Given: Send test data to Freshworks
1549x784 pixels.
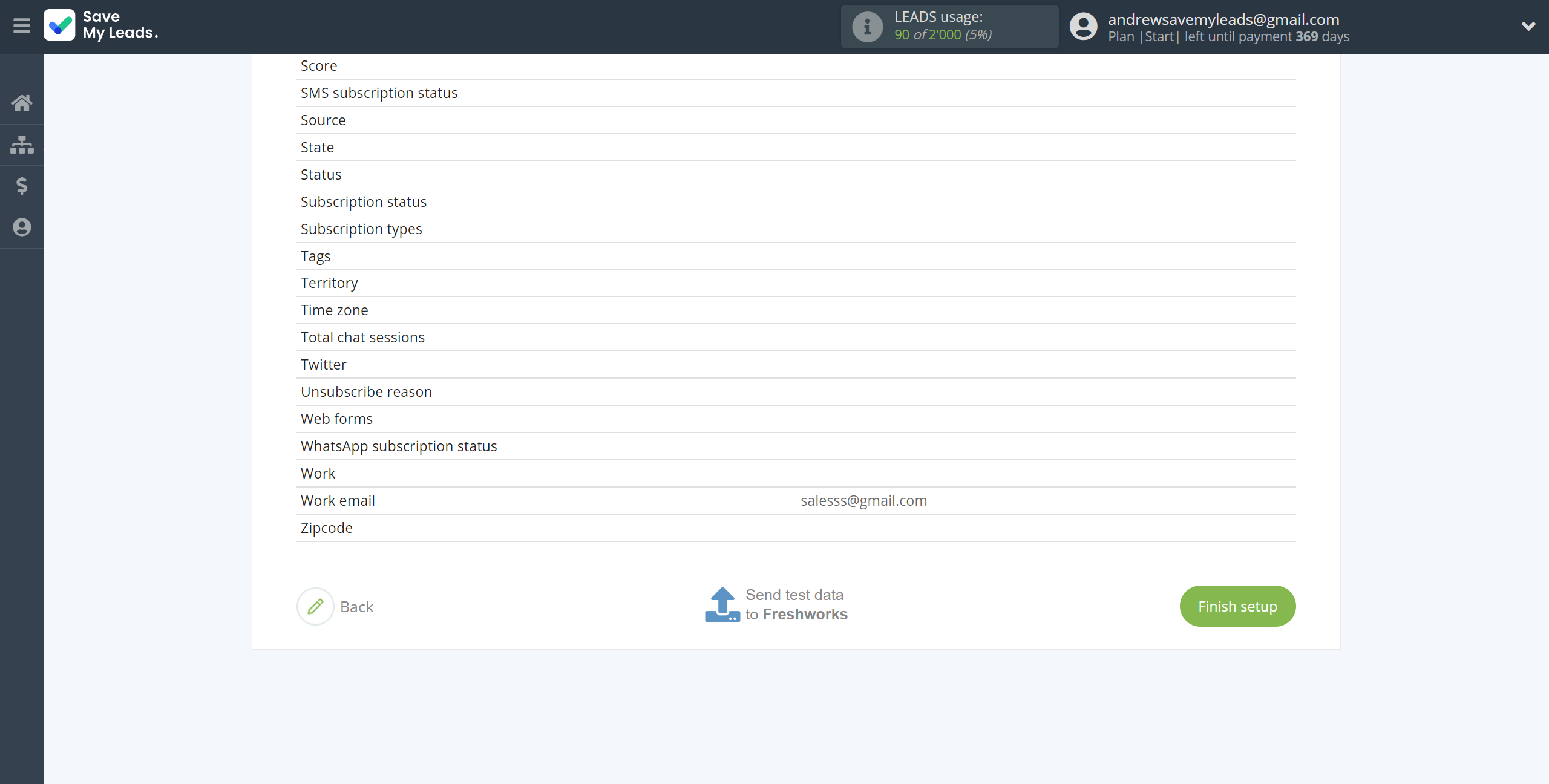Looking at the screenshot, I should [x=796, y=605].
